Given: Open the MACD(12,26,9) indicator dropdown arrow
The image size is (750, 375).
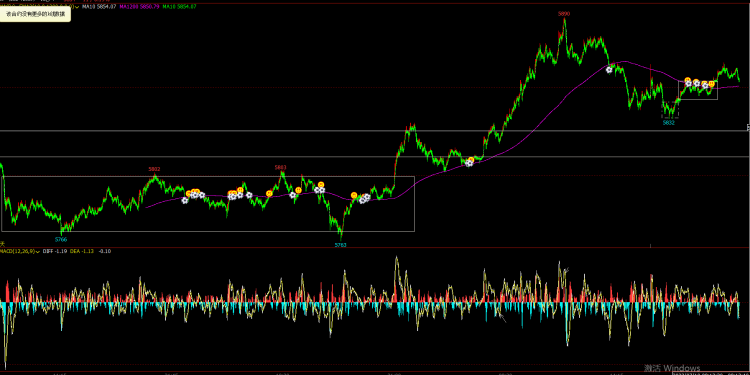Looking at the screenshot, I should point(39,251).
